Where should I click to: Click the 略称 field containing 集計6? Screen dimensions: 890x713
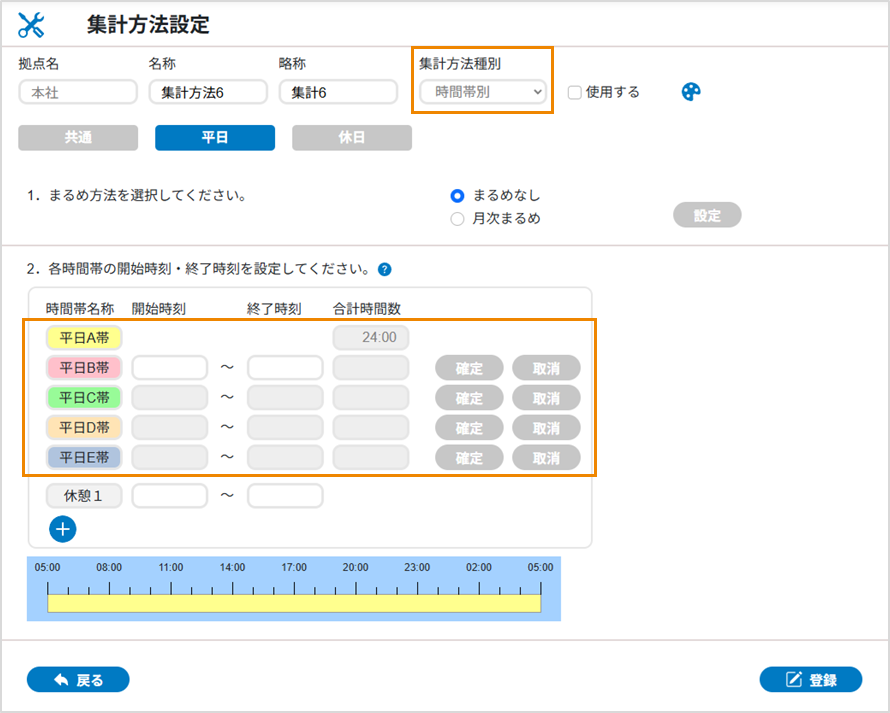[x=338, y=91]
